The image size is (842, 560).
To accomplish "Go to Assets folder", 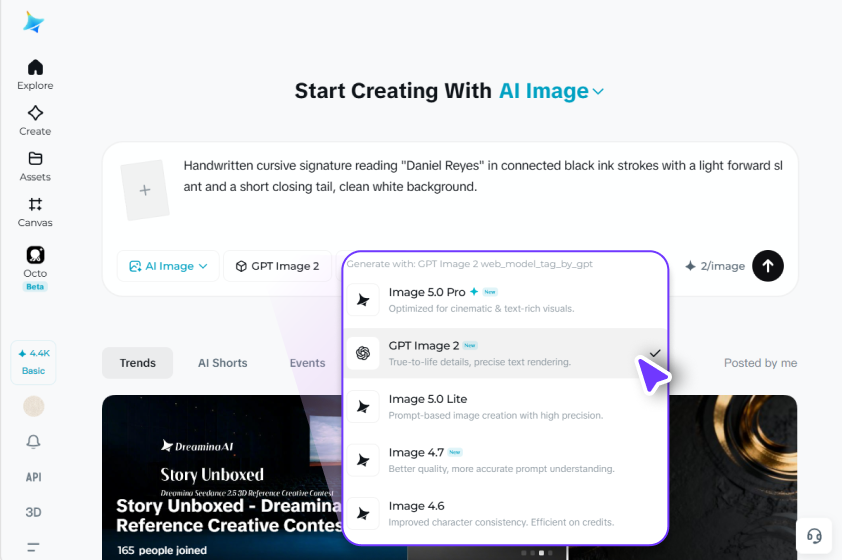I will 35,166.
